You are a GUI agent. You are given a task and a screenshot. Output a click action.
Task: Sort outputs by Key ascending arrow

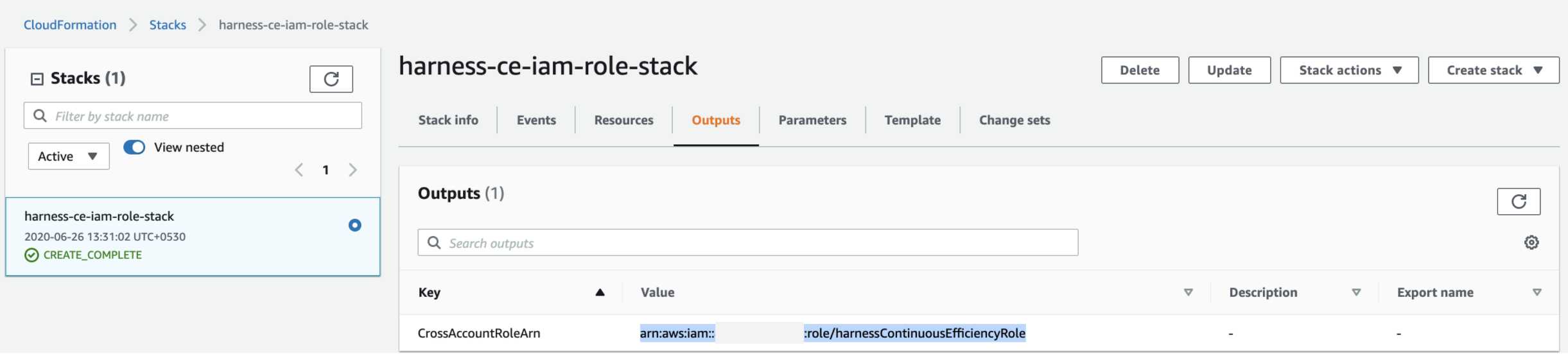click(x=600, y=292)
